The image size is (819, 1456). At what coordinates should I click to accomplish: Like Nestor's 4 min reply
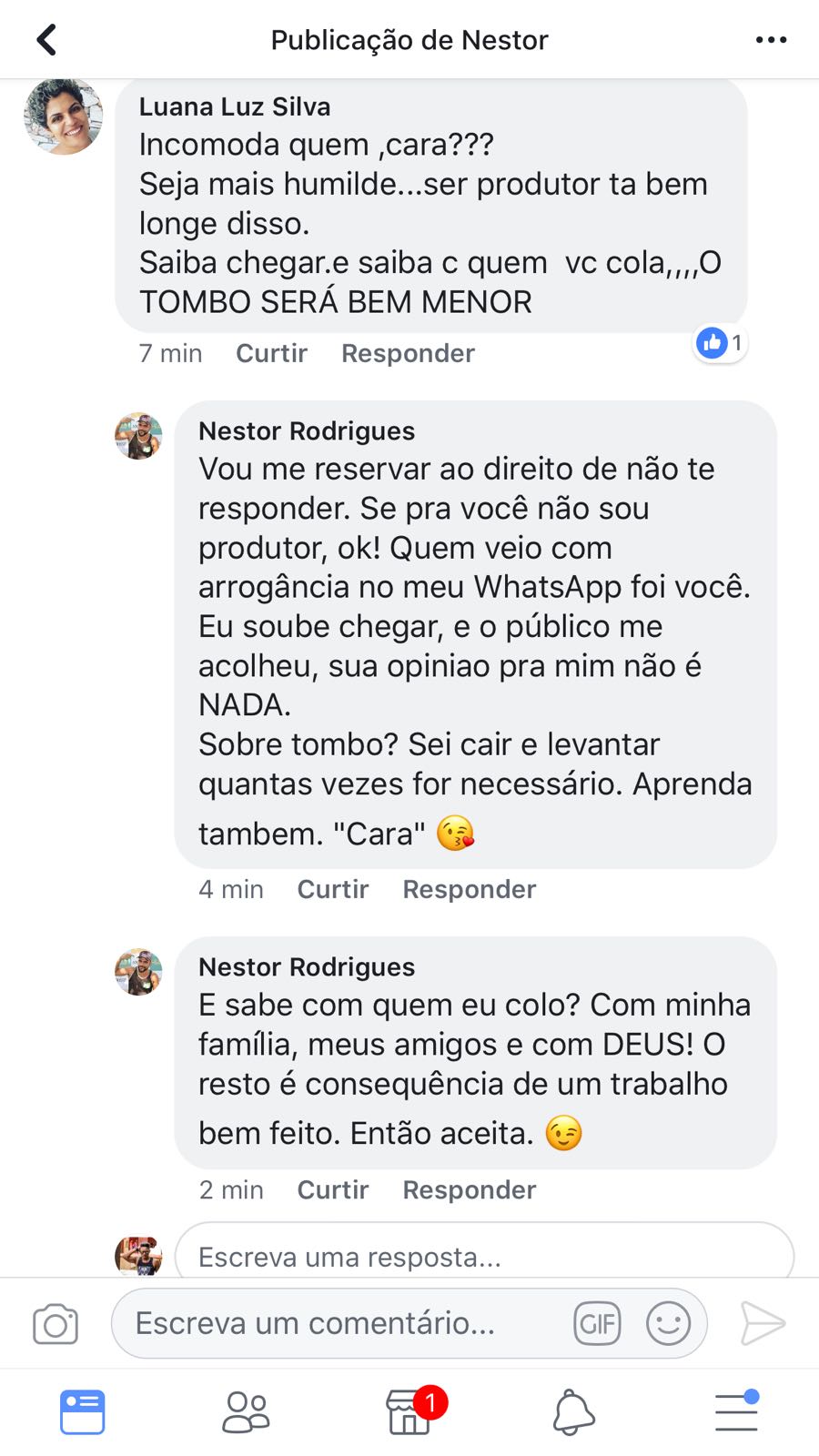(x=333, y=889)
